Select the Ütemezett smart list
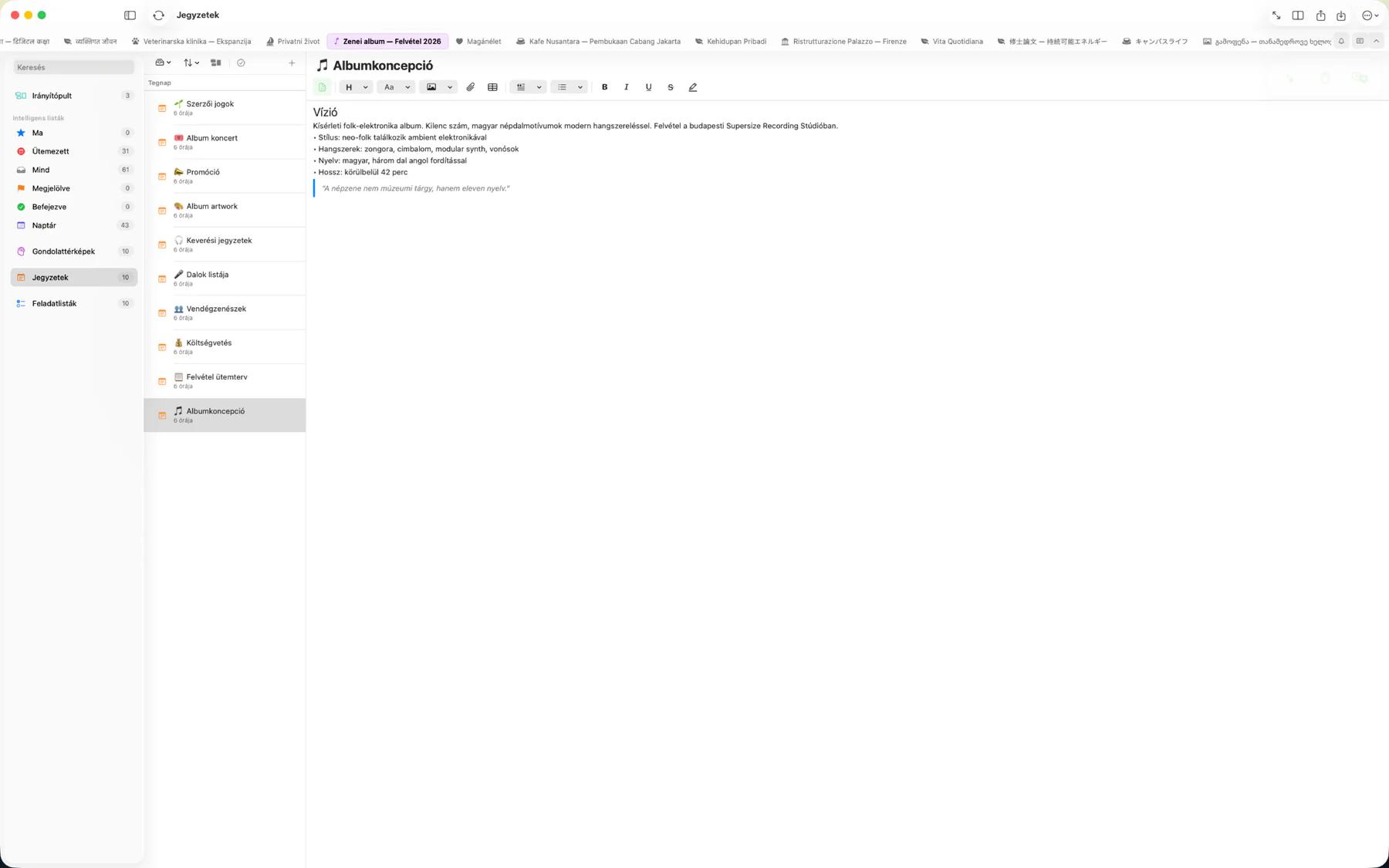Viewport: 1389px width, 868px height. point(73,151)
